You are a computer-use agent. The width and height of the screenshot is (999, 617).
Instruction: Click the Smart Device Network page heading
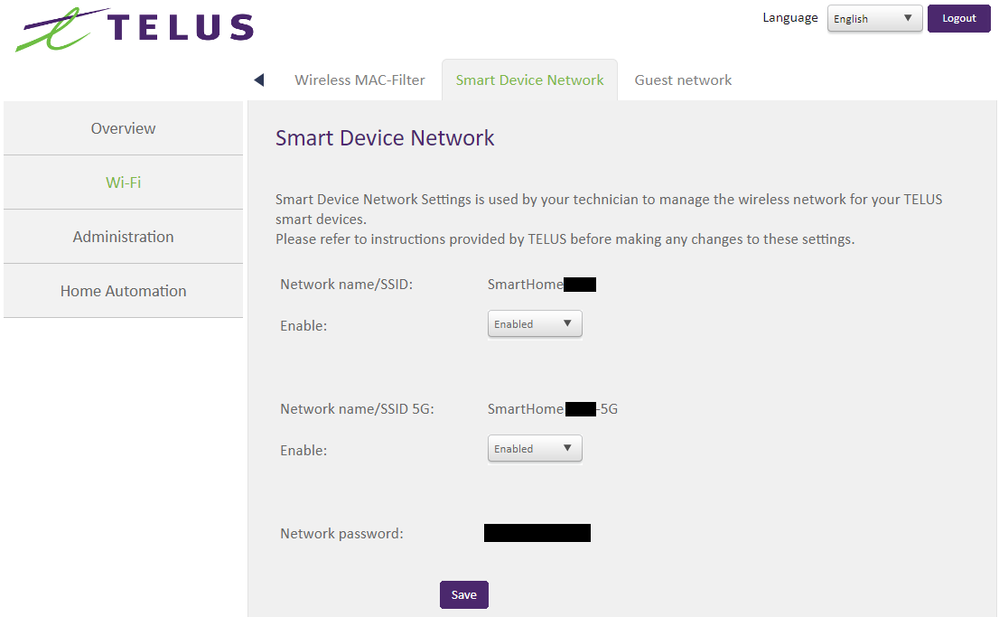click(385, 138)
